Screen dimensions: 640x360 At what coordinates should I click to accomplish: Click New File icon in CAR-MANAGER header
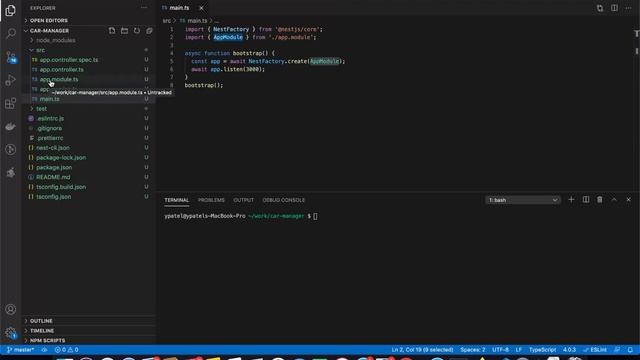click(x=112, y=31)
